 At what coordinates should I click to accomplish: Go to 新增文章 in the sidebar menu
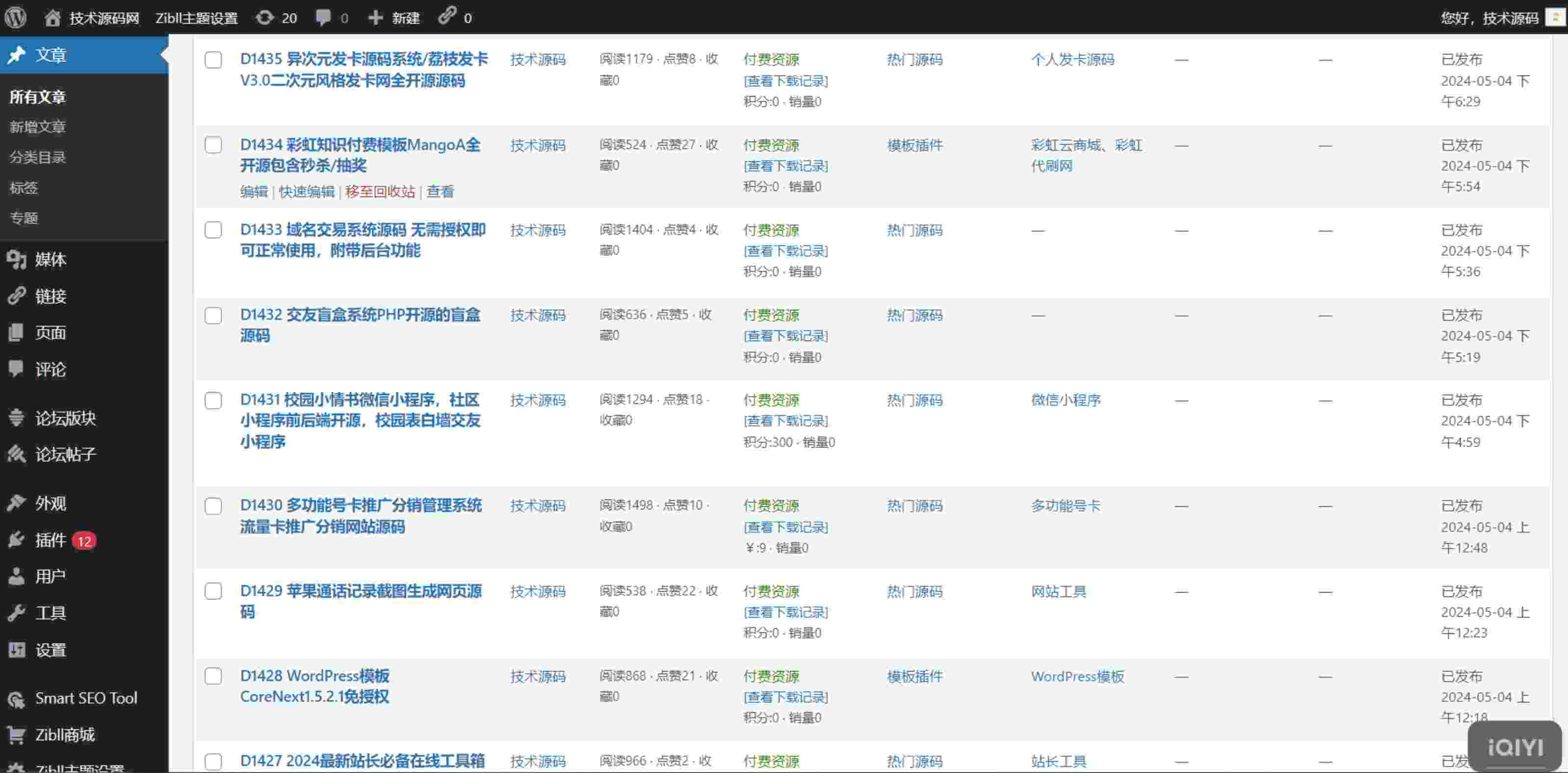38,126
